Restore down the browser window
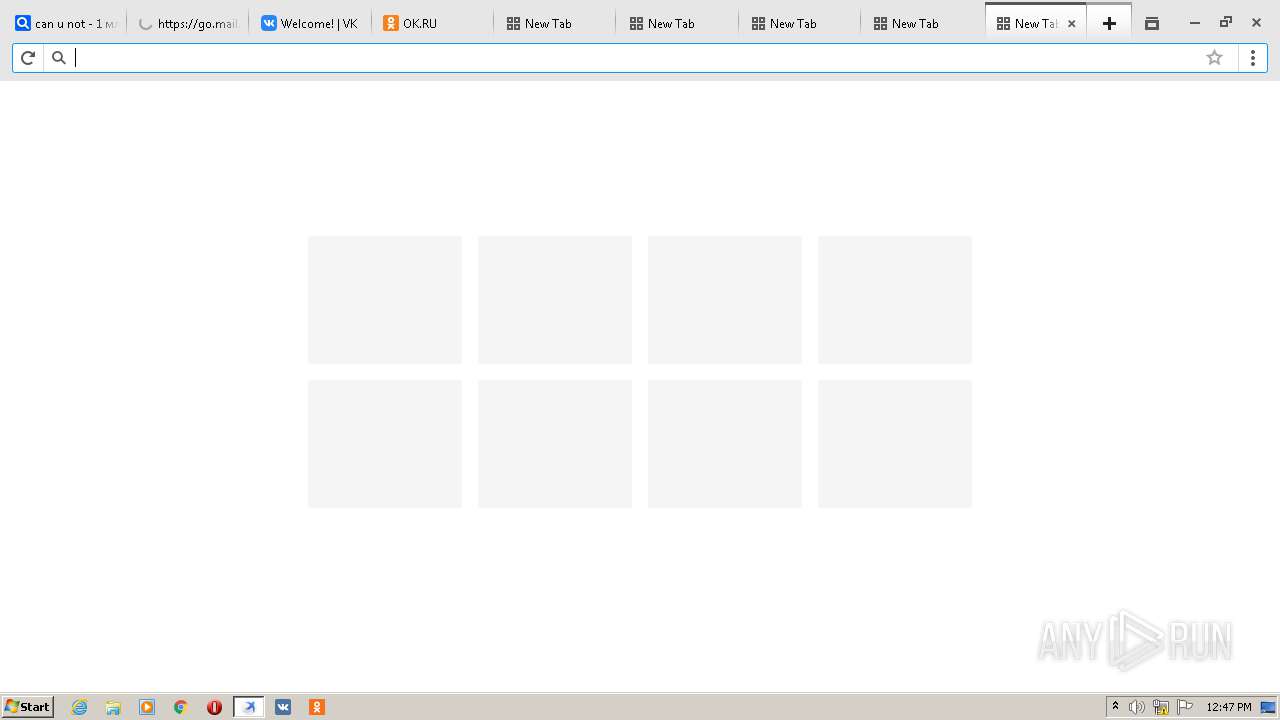 tap(1225, 23)
